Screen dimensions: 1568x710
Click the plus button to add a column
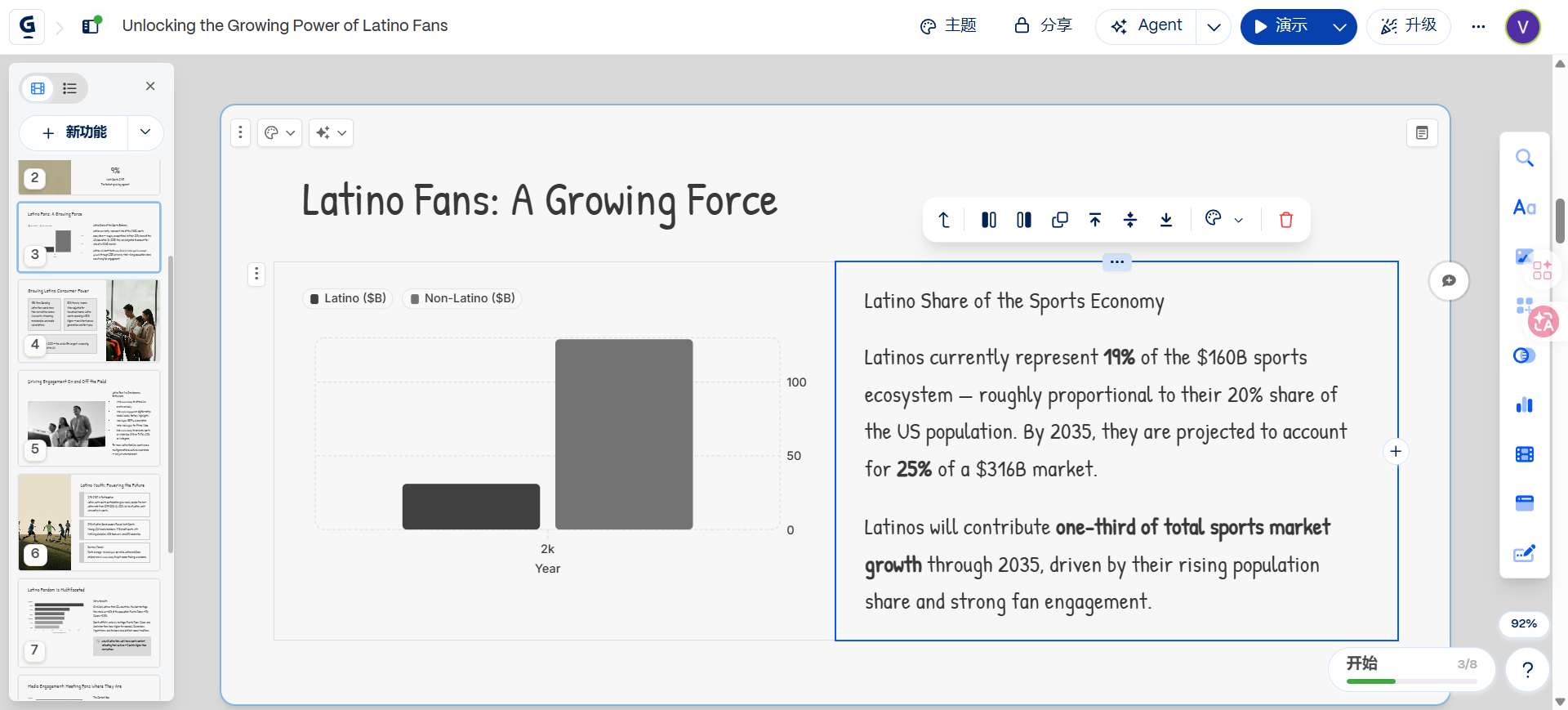tap(1396, 451)
